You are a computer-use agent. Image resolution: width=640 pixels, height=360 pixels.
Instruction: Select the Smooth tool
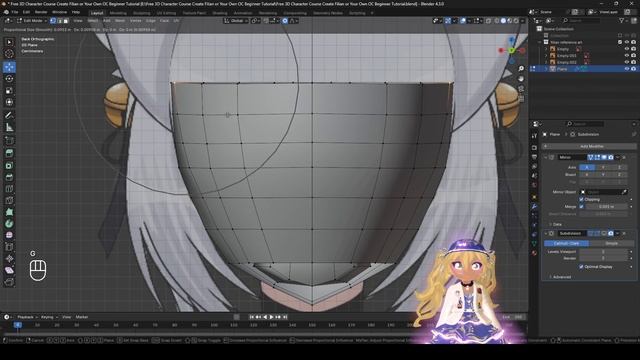pos(9,235)
